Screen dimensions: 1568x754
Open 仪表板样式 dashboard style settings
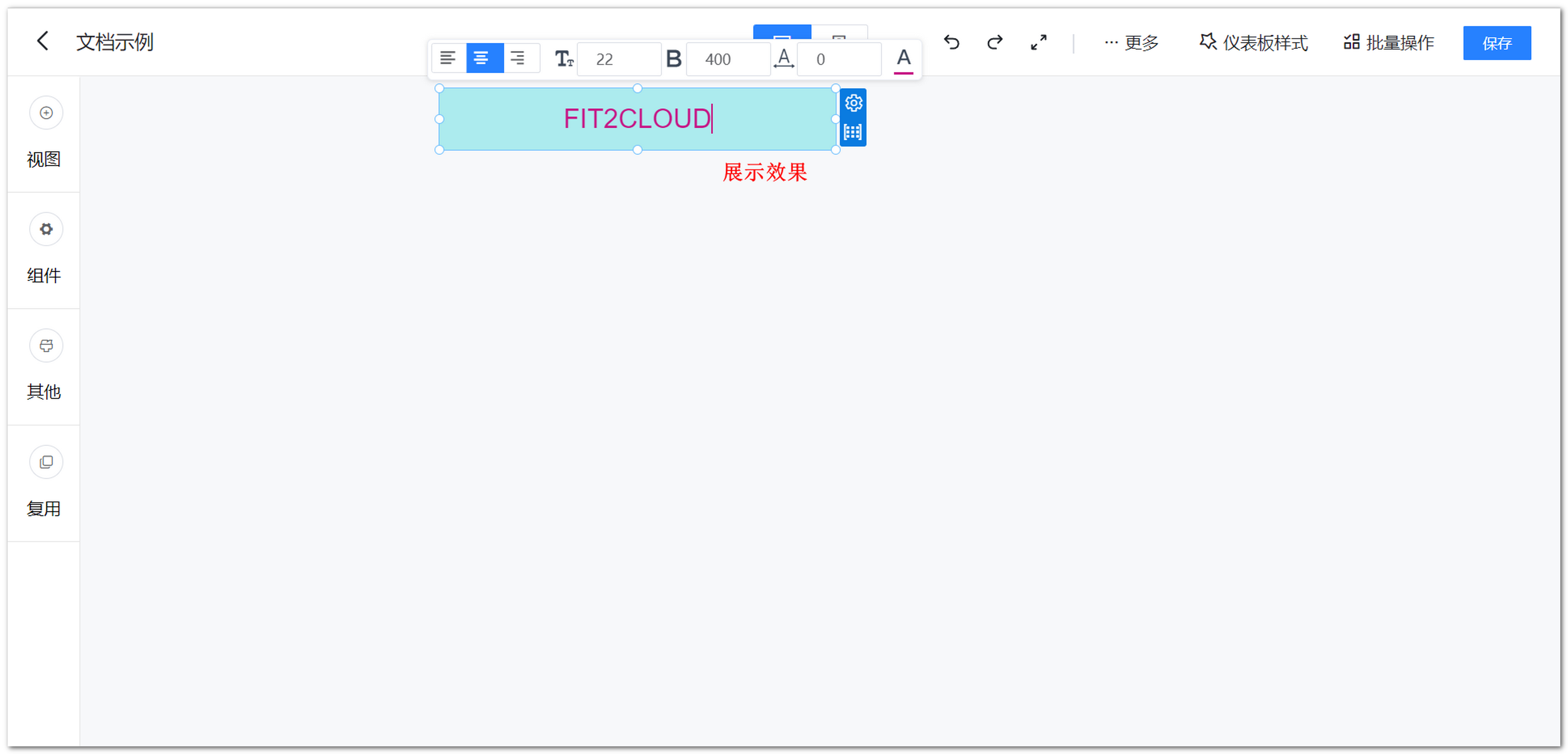click(x=1253, y=42)
